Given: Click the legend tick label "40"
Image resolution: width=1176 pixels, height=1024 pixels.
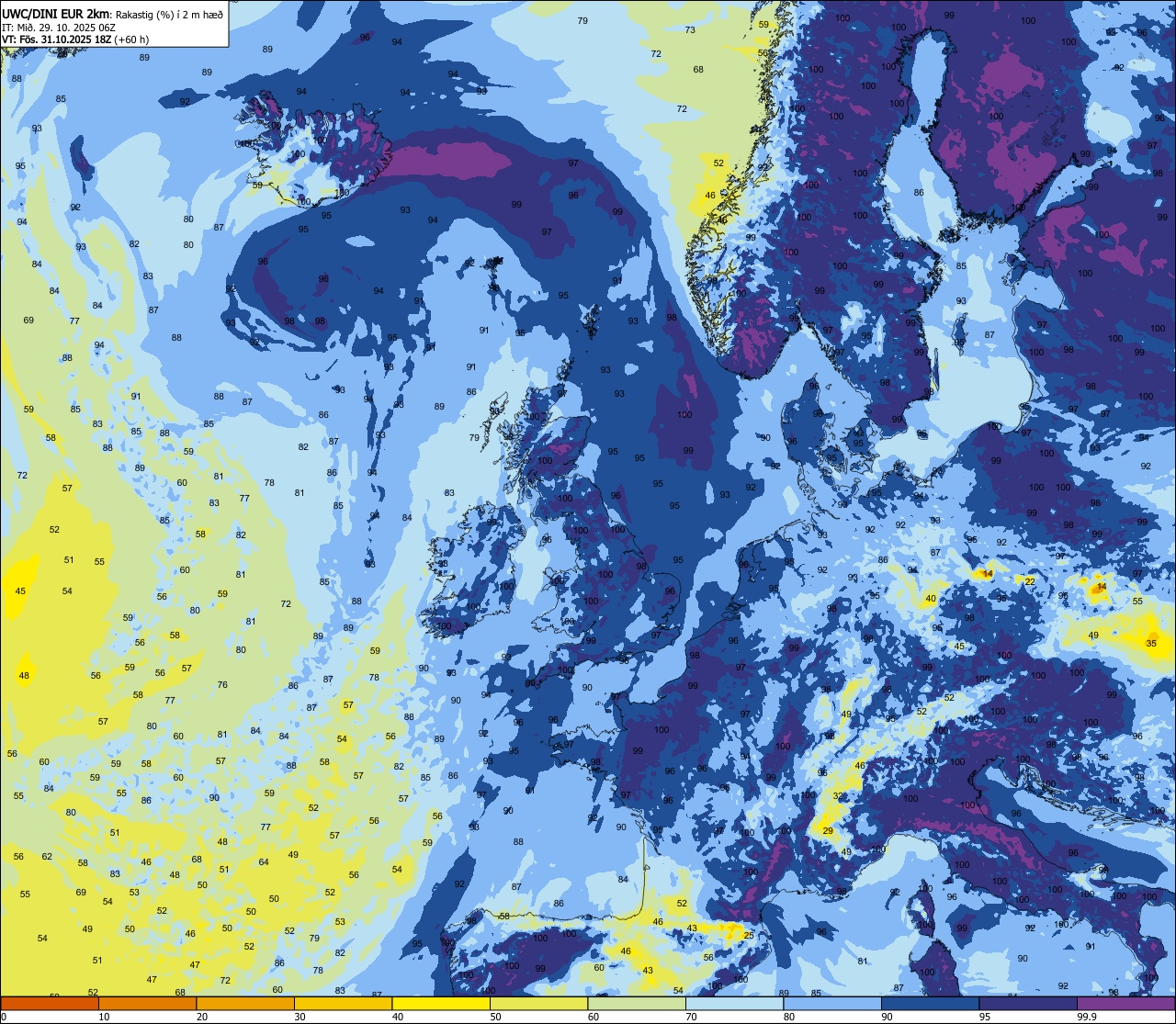Looking at the screenshot, I should [398, 1017].
